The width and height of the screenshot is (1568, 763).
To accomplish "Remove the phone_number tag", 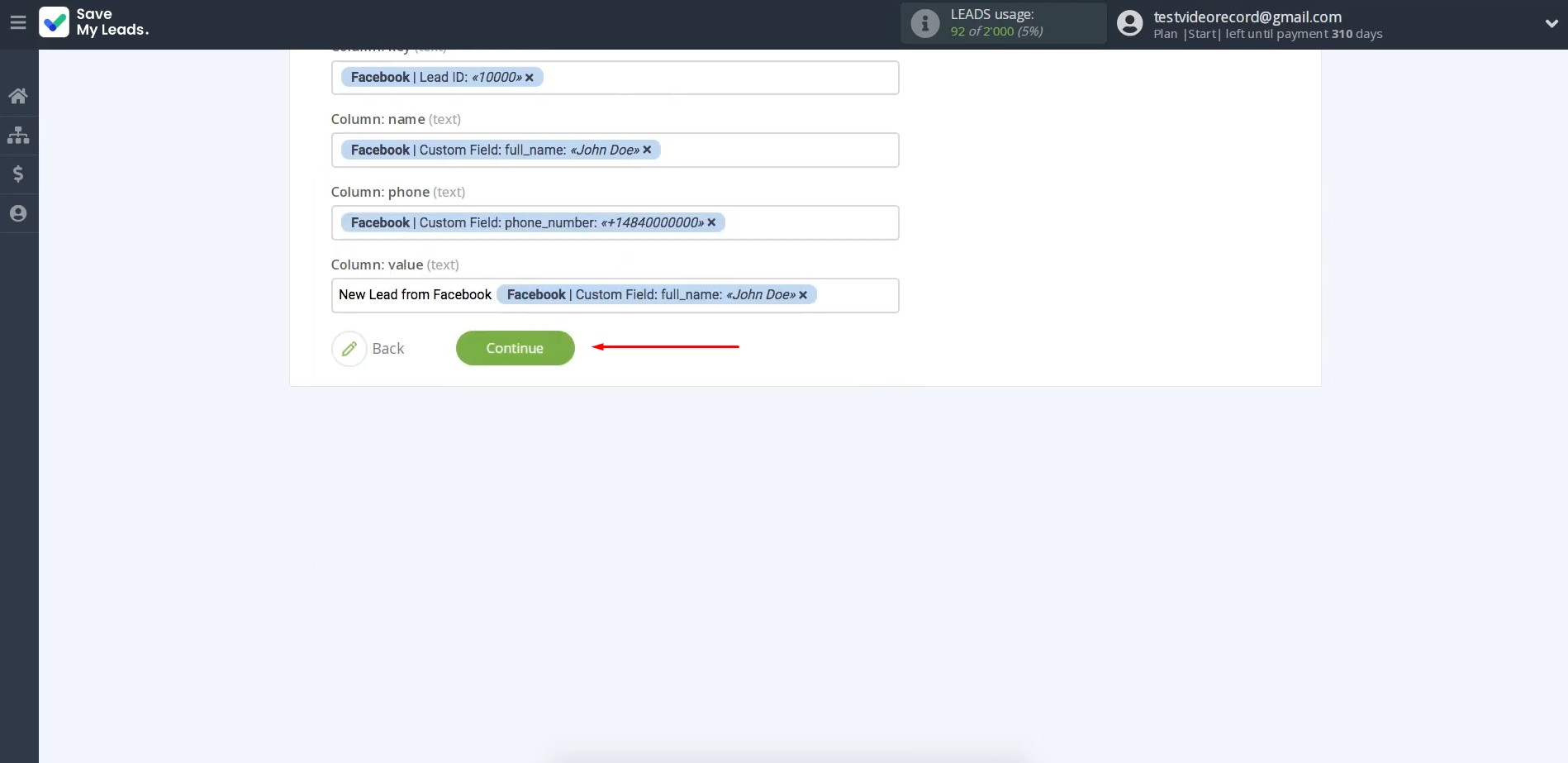I will point(711,222).
